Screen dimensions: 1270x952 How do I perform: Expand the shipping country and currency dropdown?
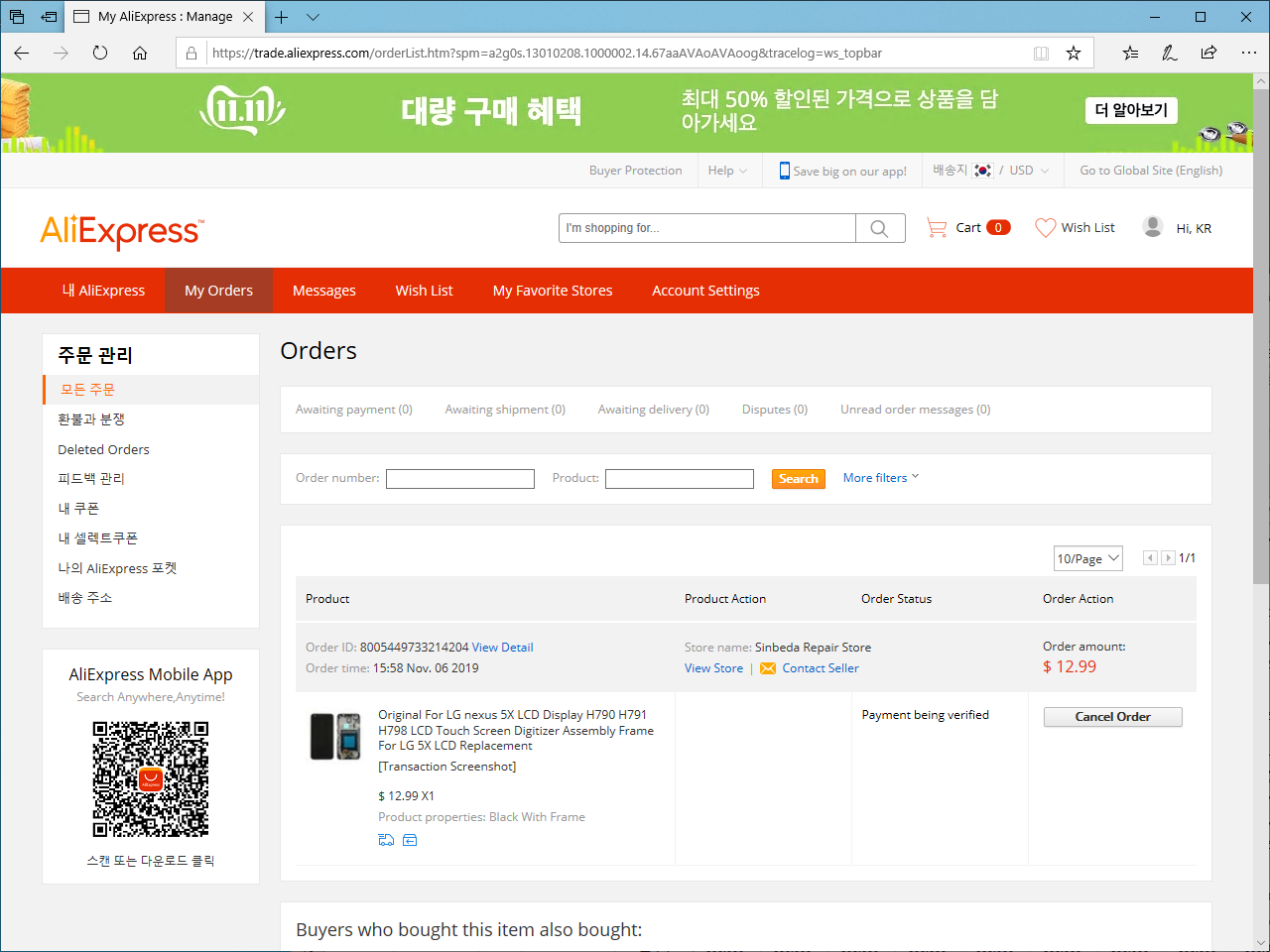990,171
